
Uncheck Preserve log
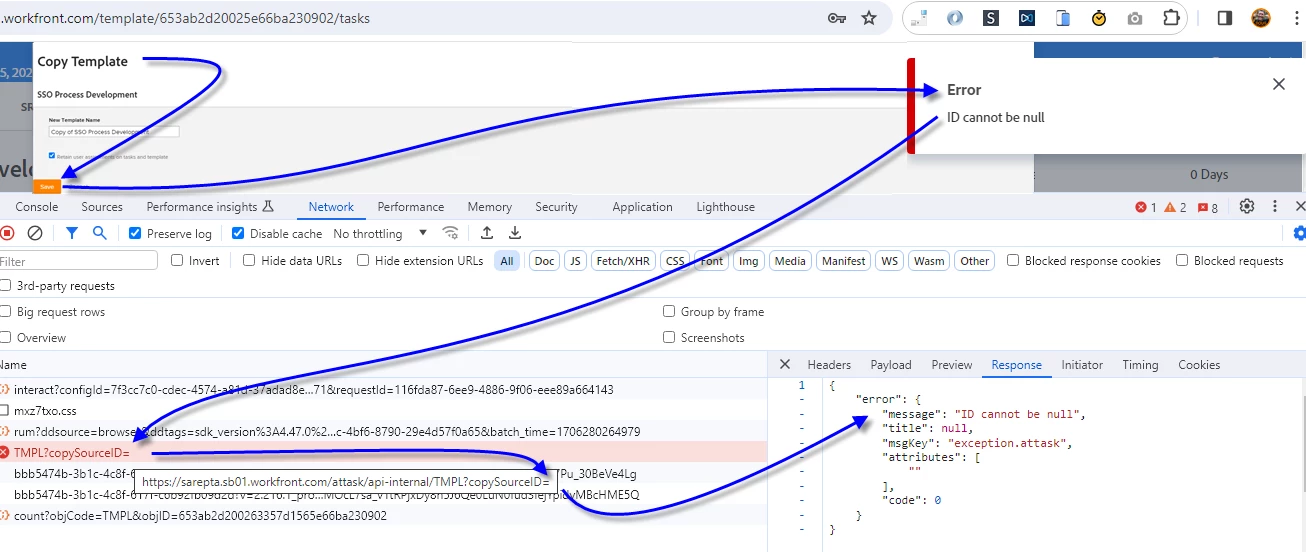[x=135, y=233]
